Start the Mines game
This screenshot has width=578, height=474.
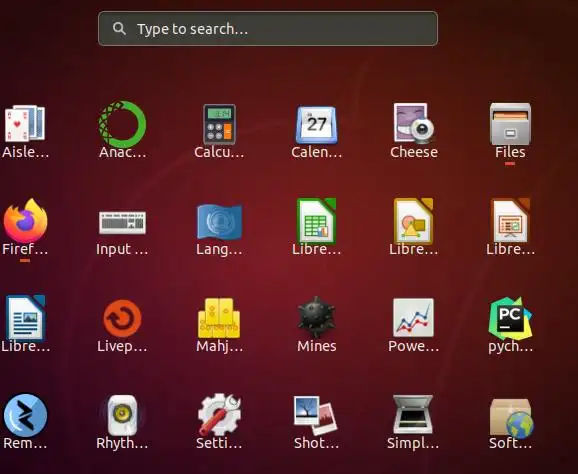pos(317,317)
